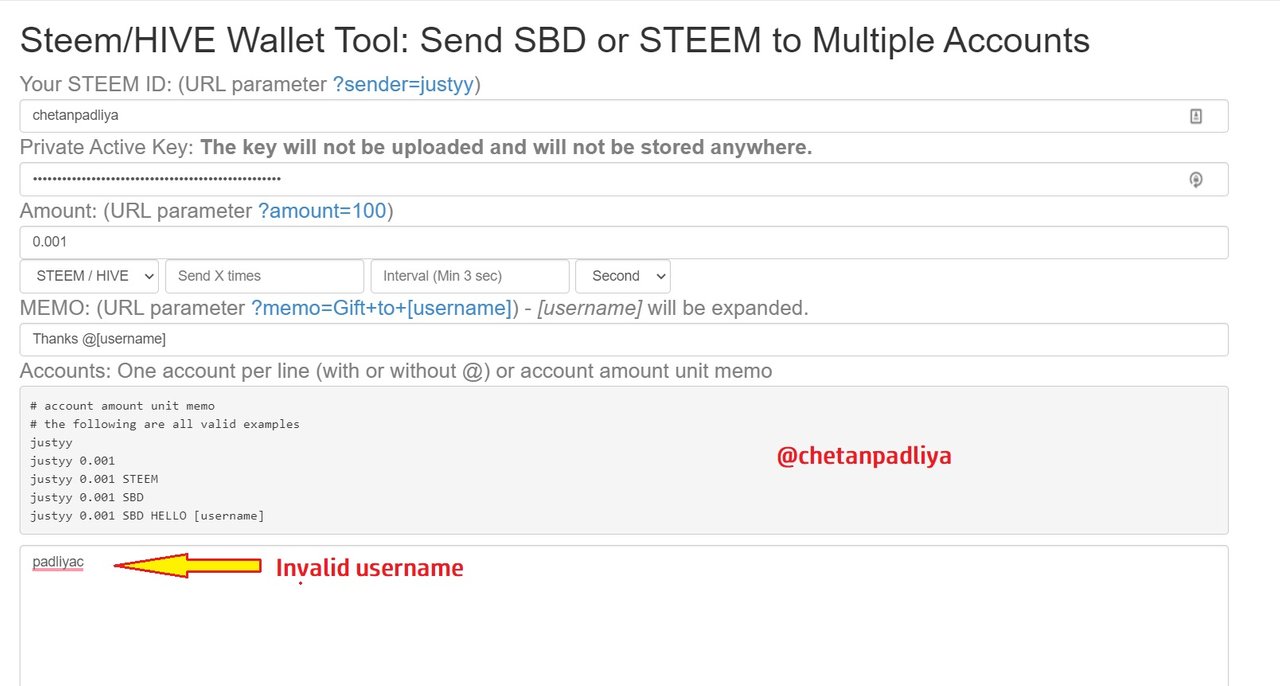Click the bold key will not be uploaded notice

[506, 147]
